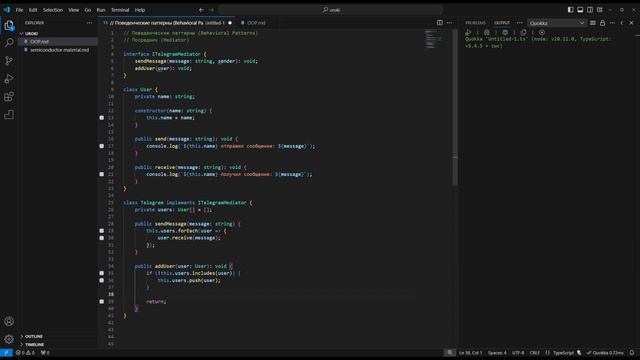This screenshot has width=640, height=360.
Task: Open the notifications bell in status bar
Action: pos(632,353)
